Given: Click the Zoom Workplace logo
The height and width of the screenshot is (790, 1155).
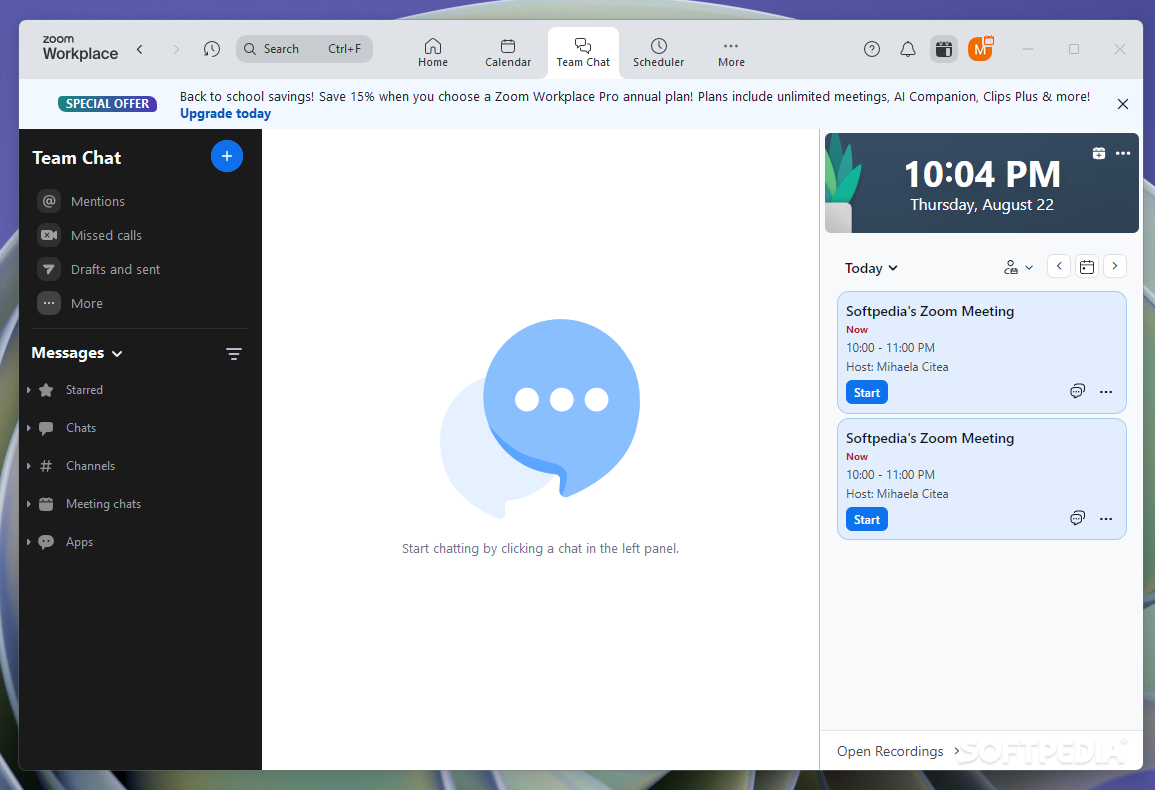Looking at the screenshot, I should point(80,48).
